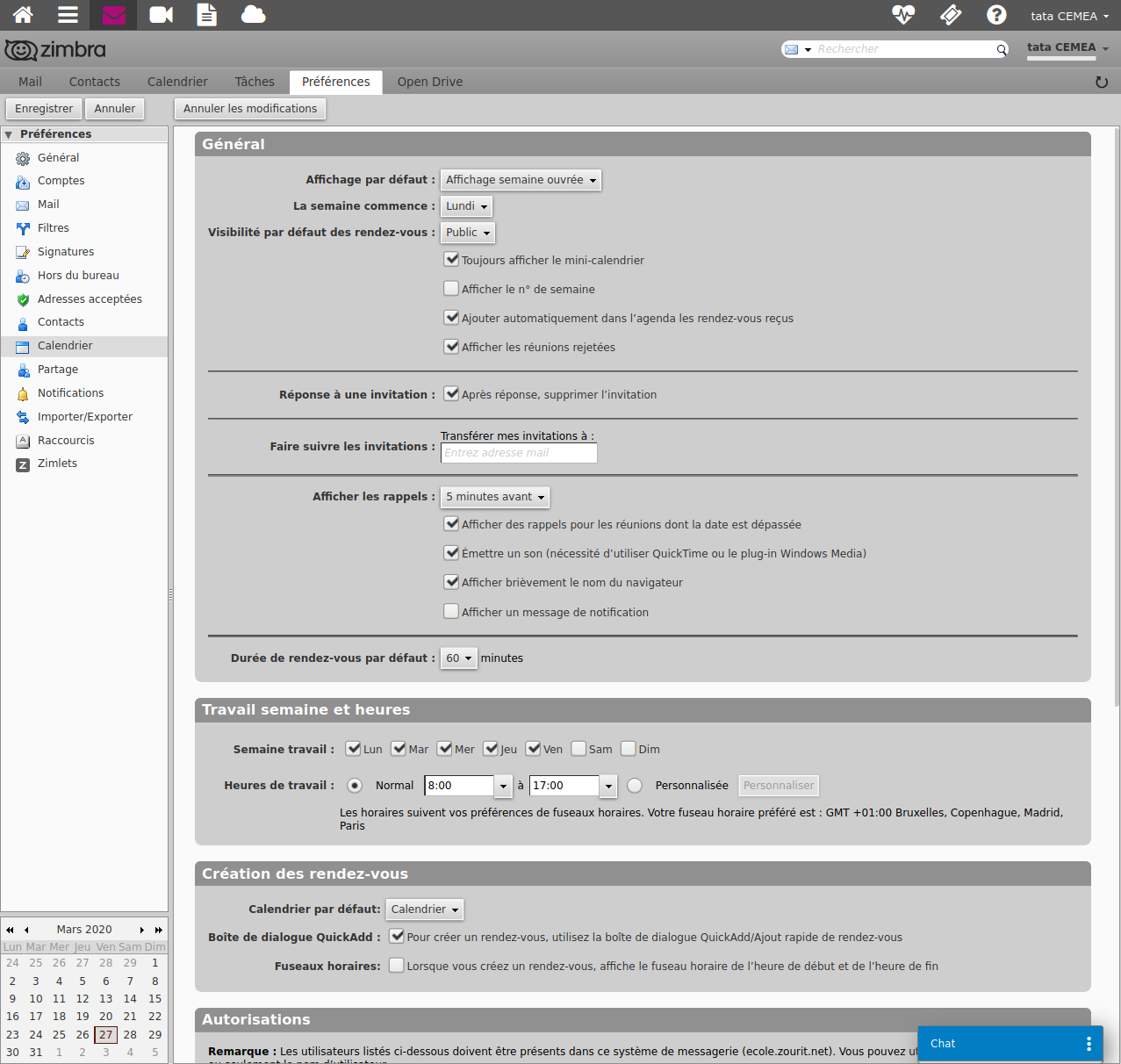Click the heartbeat monitor icon
This screenshot has height=1064, width=1121.
(903, 15)
